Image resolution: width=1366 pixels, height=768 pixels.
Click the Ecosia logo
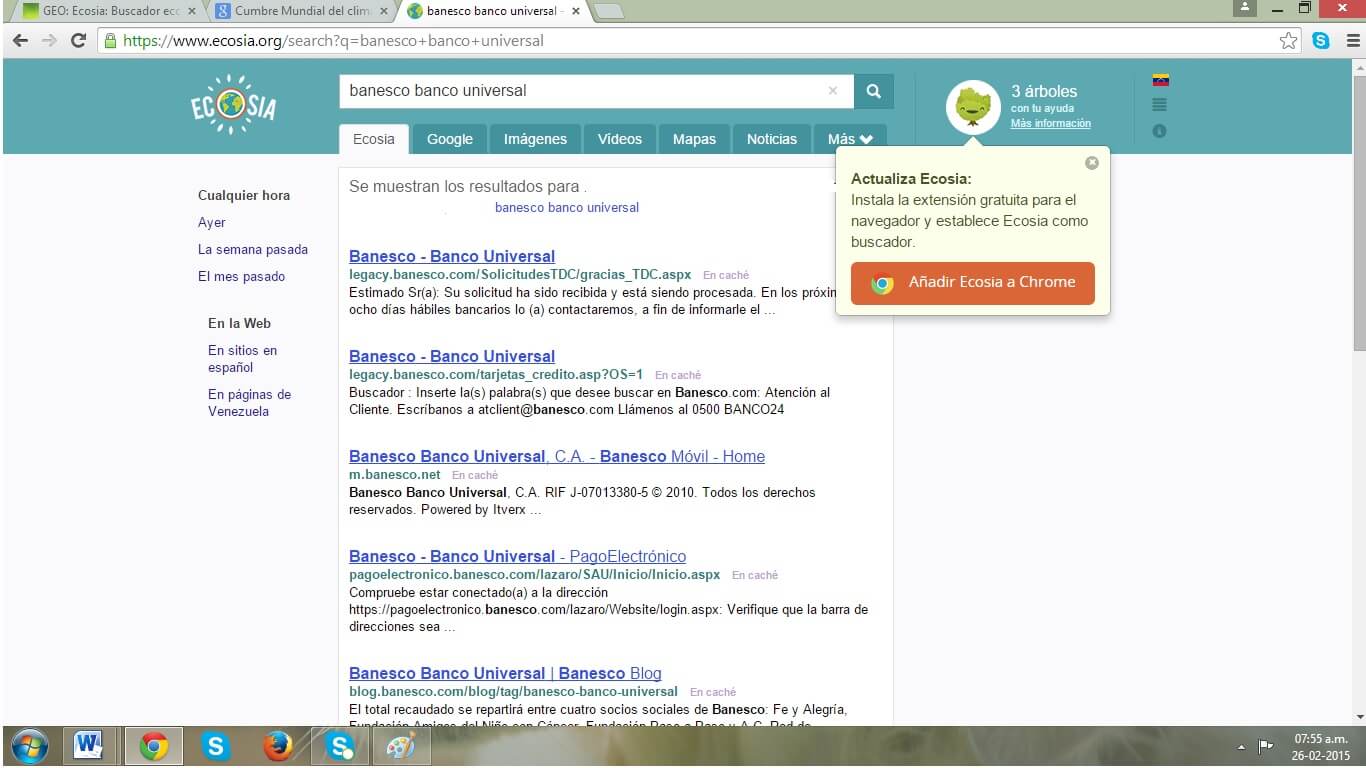coord(233,105)
